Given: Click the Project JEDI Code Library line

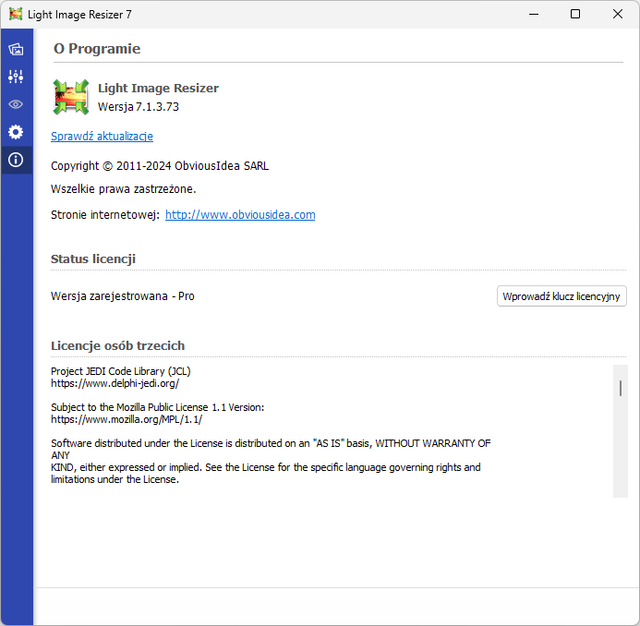Looking at the screenshot, I should pyautogui.click(x=120, y=371).
